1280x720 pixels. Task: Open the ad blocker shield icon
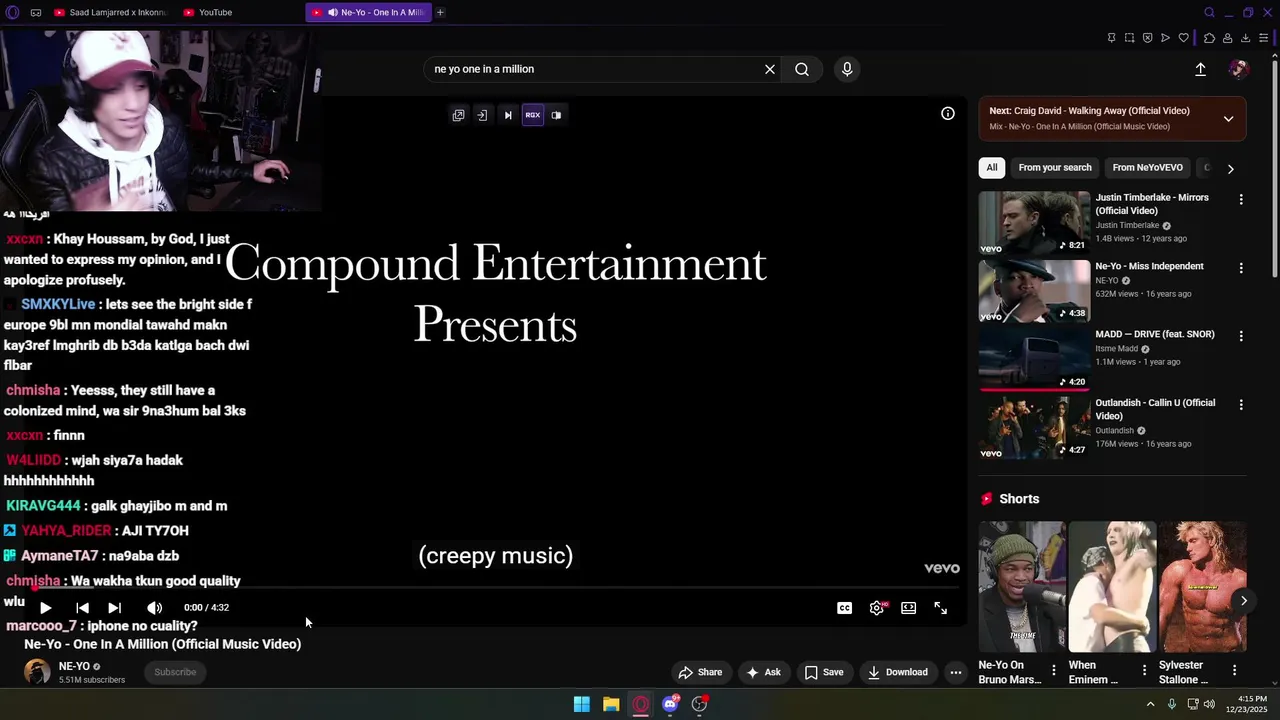[x=1147, y=38]
